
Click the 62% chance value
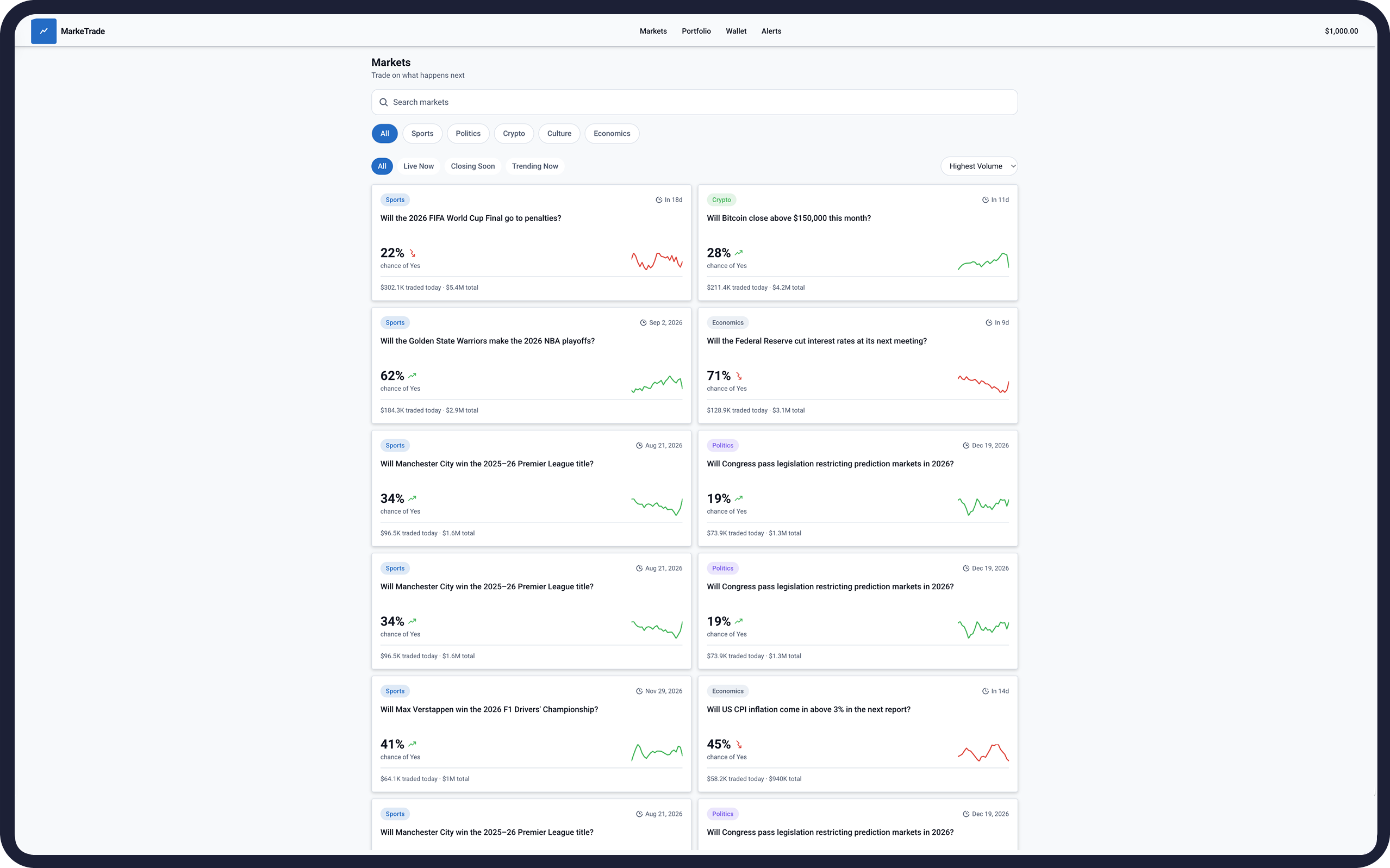pyautogui.click(x=392, y=376)
